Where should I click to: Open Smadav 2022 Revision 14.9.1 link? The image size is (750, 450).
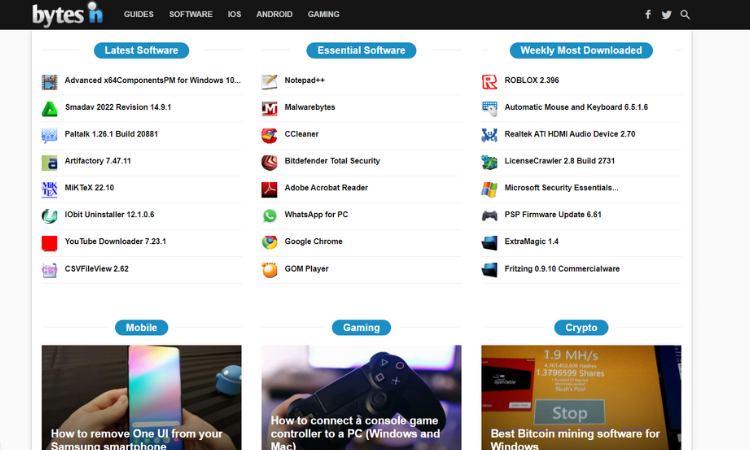118,107
